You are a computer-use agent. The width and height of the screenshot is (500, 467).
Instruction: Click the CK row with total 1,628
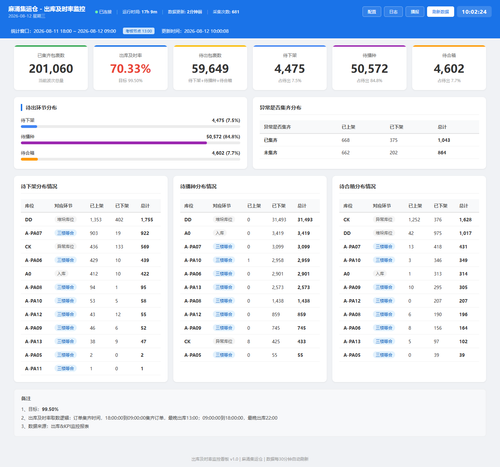click(409, 220)
